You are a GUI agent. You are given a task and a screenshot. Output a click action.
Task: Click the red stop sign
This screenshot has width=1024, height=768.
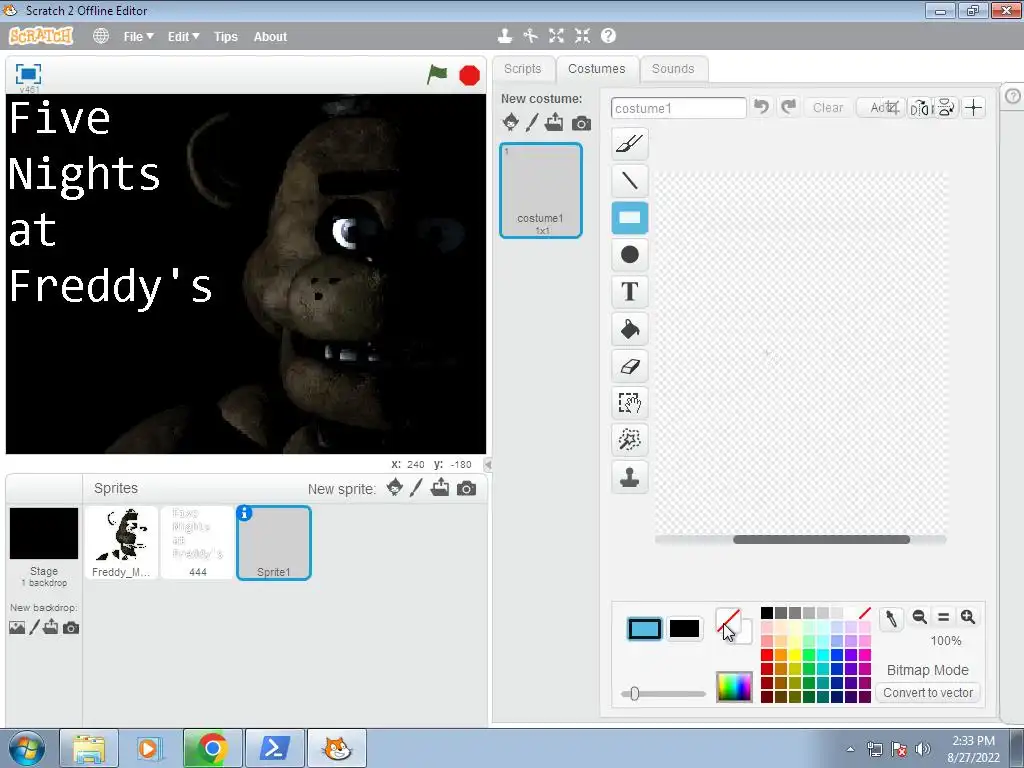[x=470, y=75]
